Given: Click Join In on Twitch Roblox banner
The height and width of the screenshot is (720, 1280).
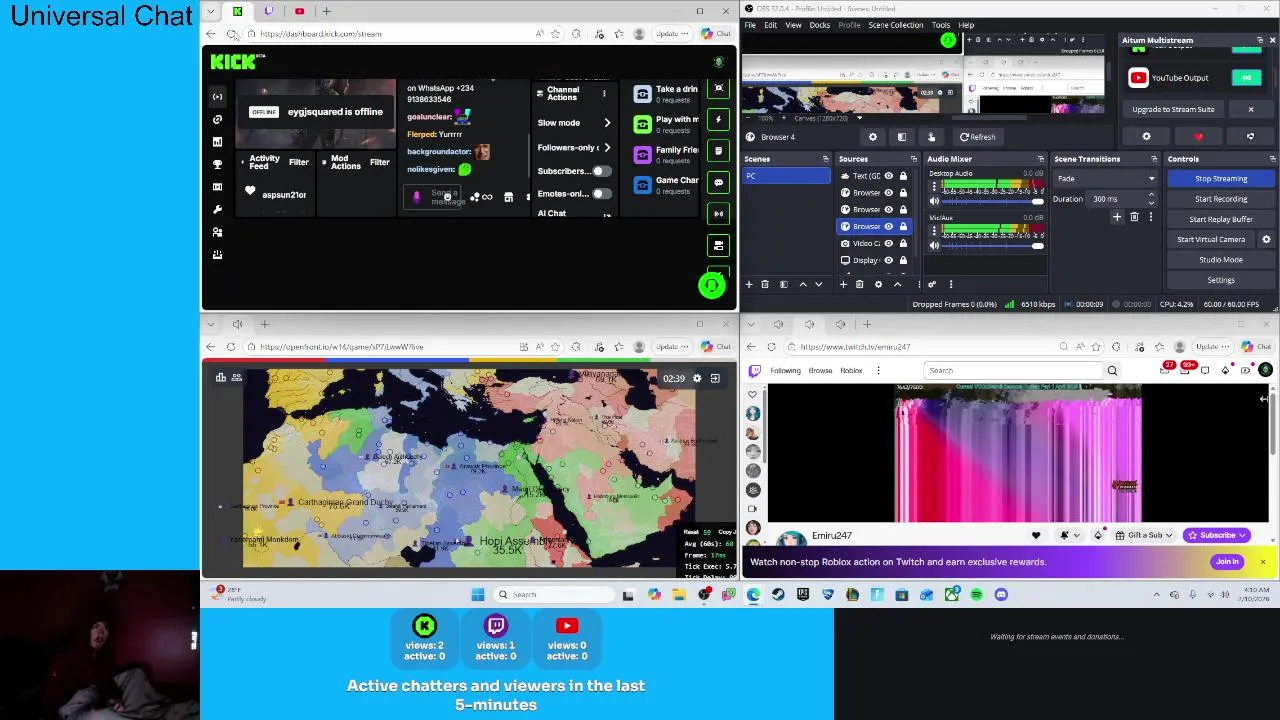Looking at the screenshot, I should pos(1227,562).
